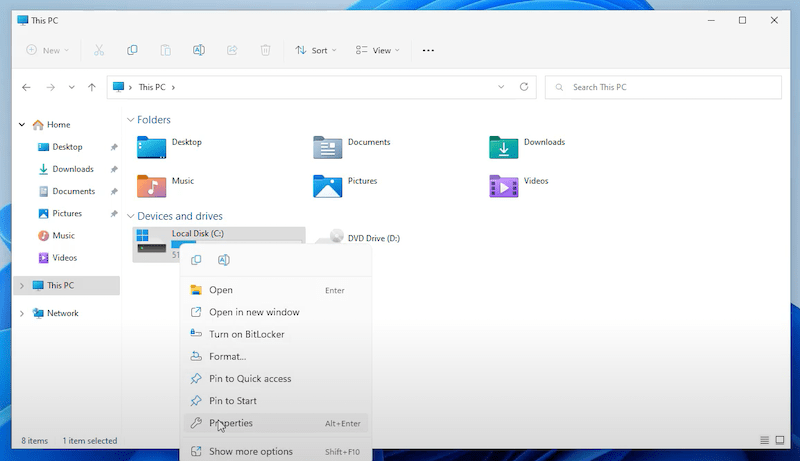
Task: Expand the Network tree node
Action: (22, 313)
